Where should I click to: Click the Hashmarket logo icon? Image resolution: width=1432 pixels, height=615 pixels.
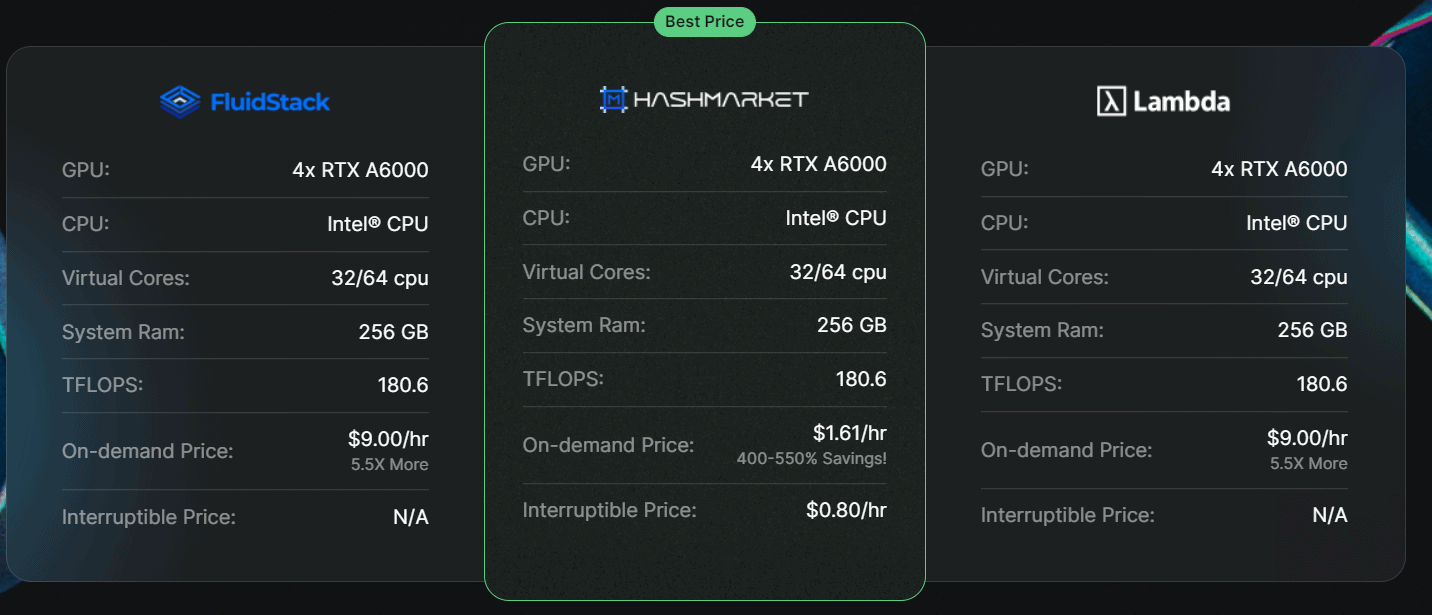click(613, 98)
